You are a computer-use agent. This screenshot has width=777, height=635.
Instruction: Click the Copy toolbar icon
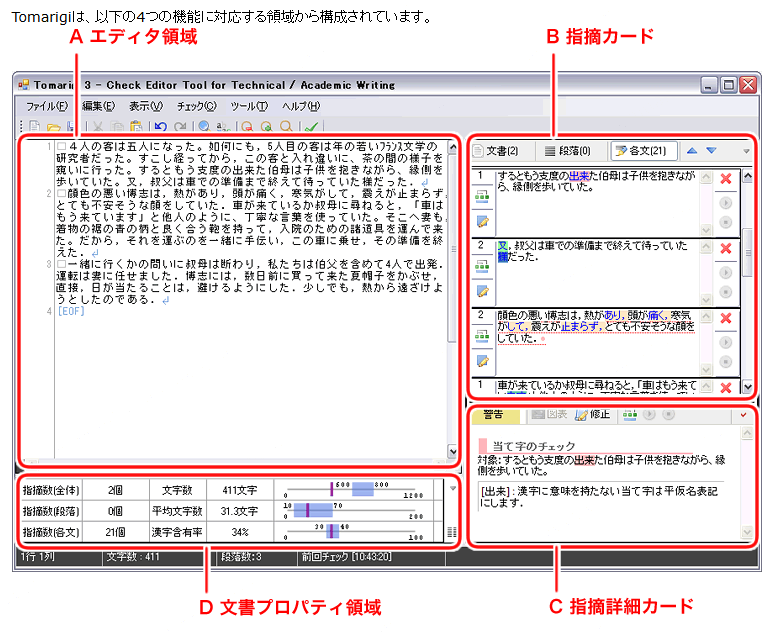coord(117,126)
